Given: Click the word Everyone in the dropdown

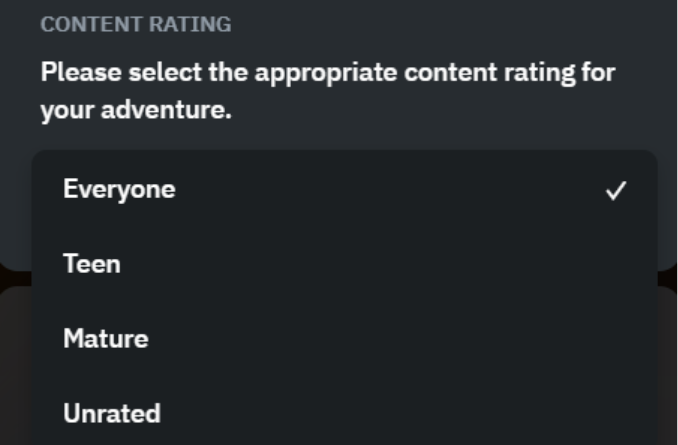Looking at the screenshot, I should 119,189.
